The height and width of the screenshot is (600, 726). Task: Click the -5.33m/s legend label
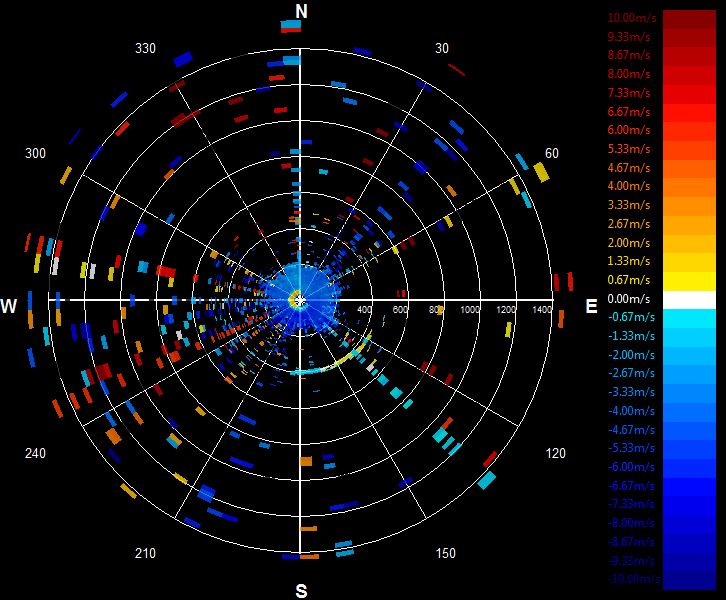click(631, 448)
